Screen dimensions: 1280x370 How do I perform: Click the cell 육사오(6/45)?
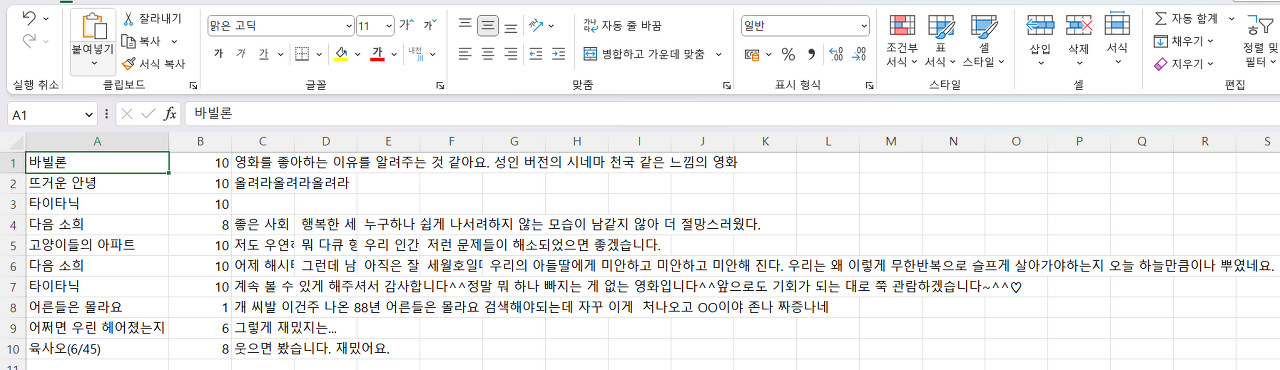pos(97,349)
